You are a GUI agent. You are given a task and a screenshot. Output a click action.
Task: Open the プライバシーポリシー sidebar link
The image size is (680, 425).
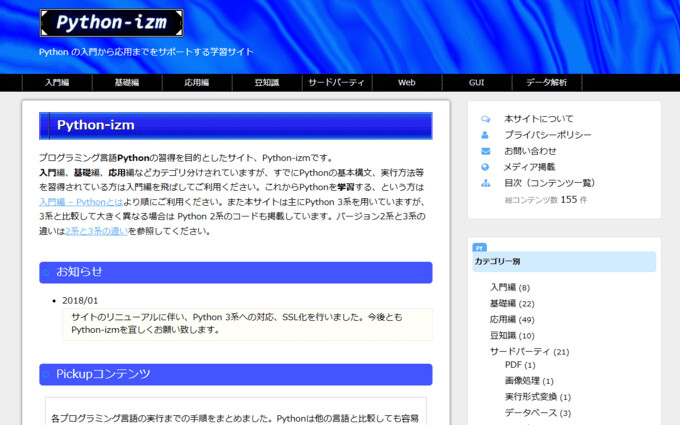coord(548,135)
